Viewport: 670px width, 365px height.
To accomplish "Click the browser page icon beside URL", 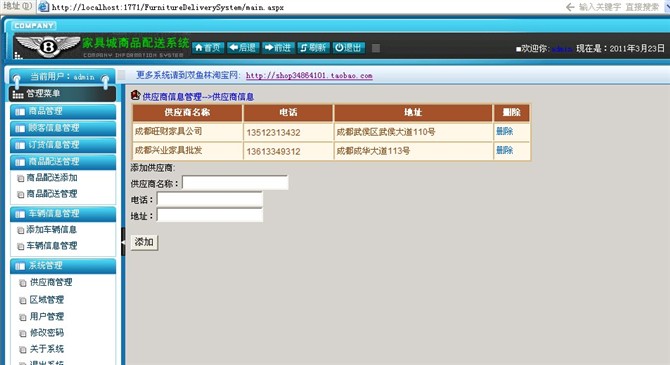I will pyautogui.click(x=43, y=7).
